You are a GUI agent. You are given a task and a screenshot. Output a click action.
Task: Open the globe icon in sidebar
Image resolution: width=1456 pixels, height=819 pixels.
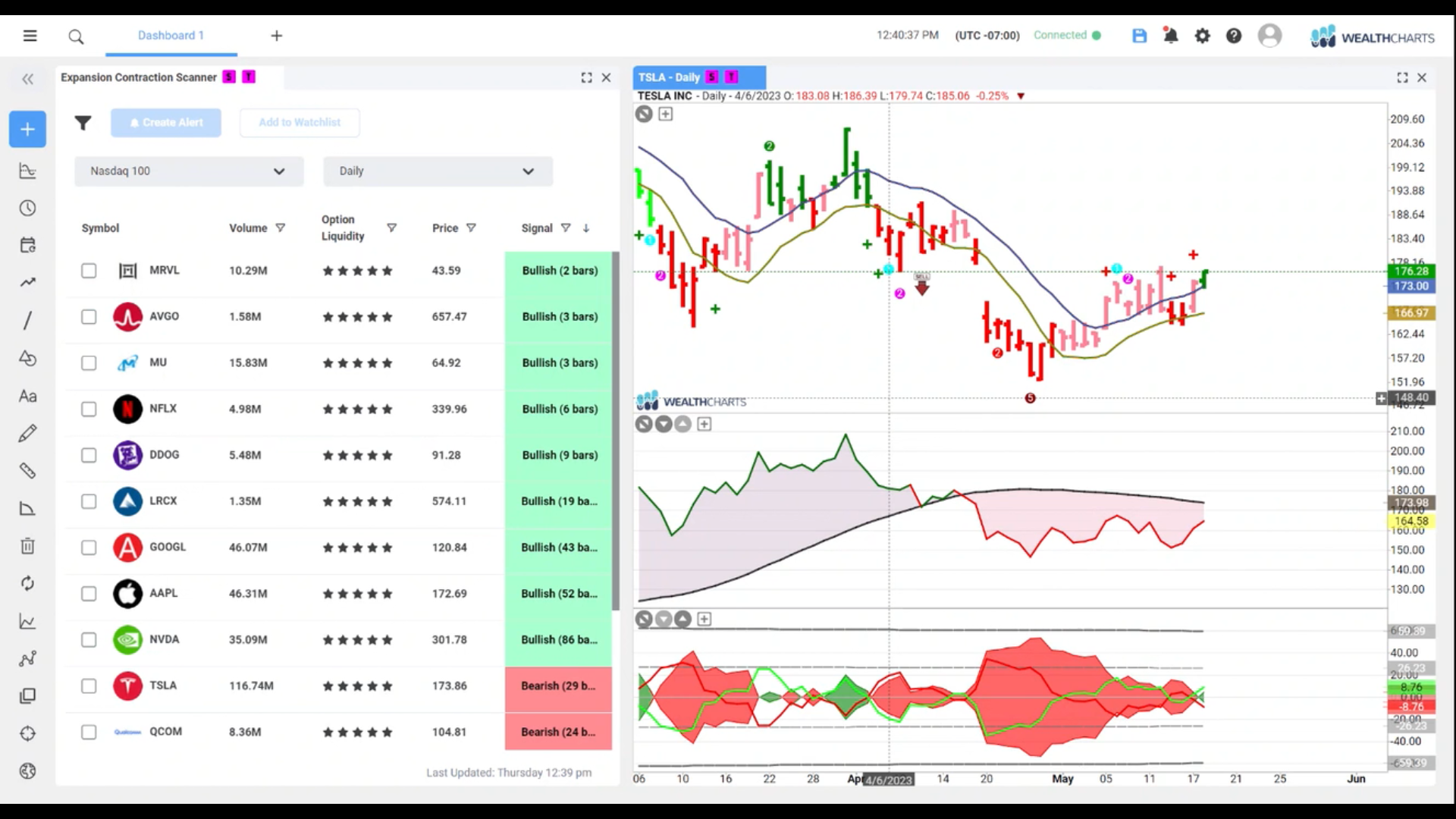pyautogui.click(x=27, y=771)
